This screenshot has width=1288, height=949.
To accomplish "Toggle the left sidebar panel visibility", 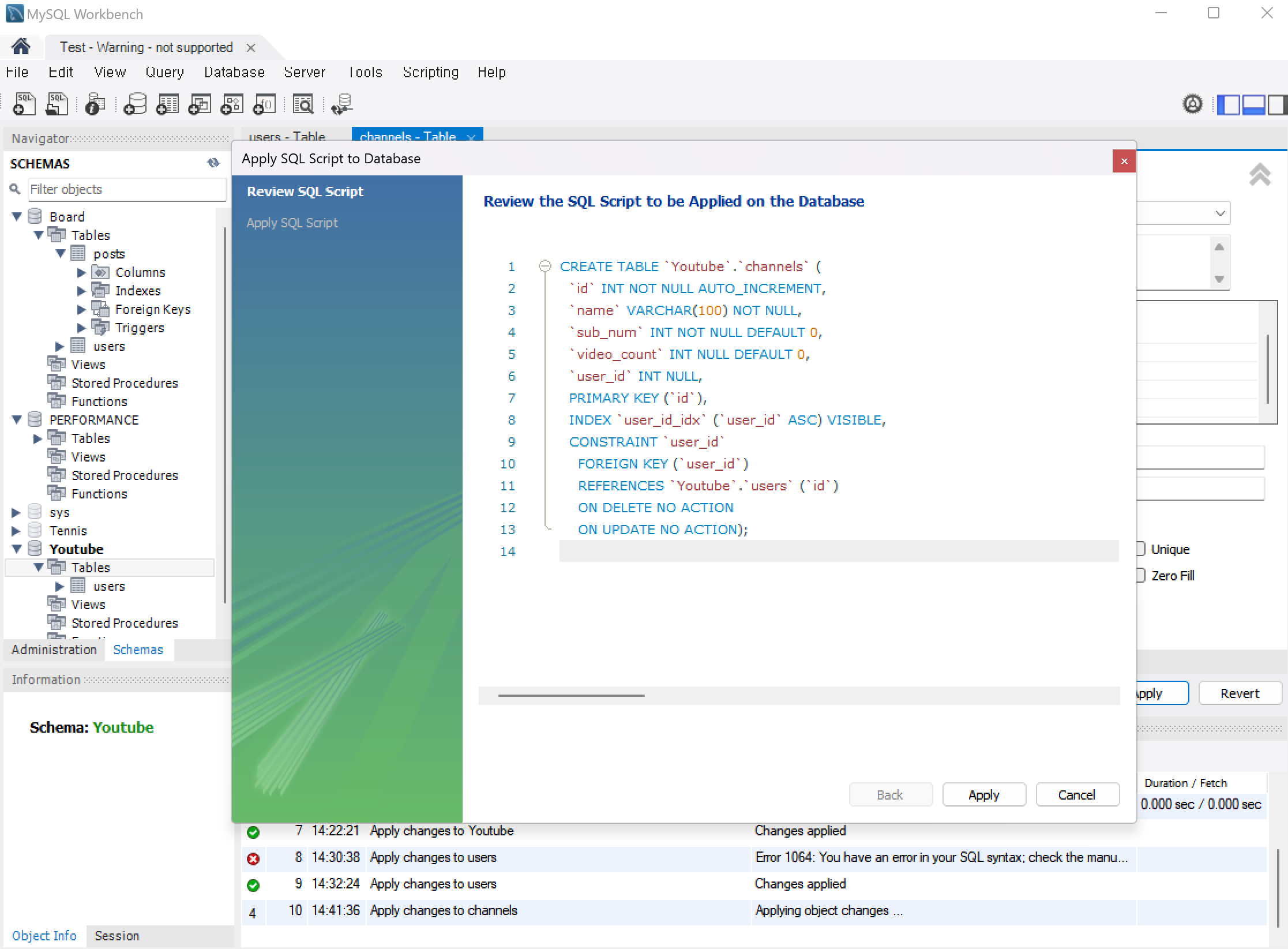I will pyautogui.click(x=1227, y=105).
